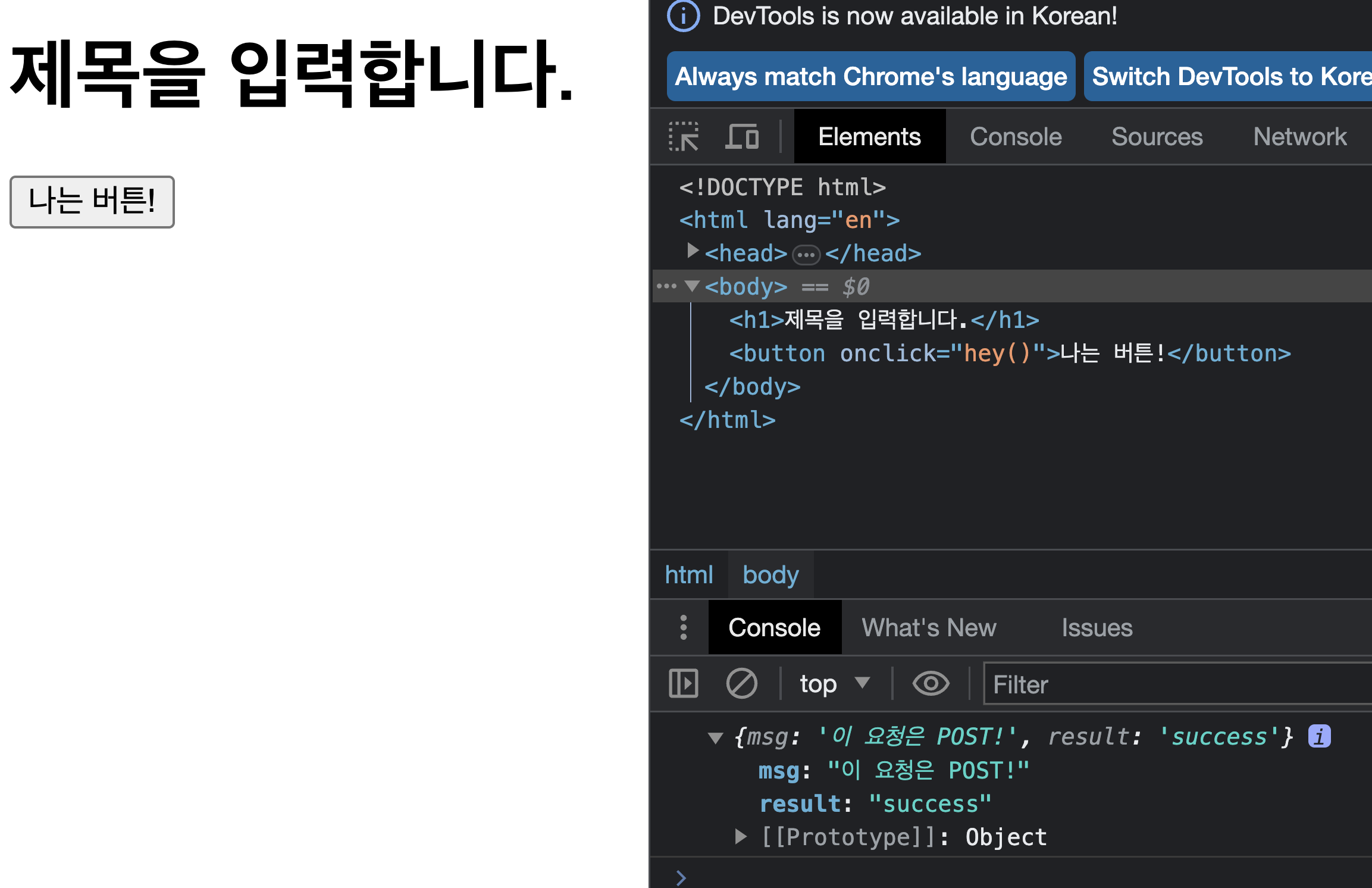The width and height of the screenshot is (1372, 888).
Task: Create a live expression with the eye icon
Action: click(931, 683)
